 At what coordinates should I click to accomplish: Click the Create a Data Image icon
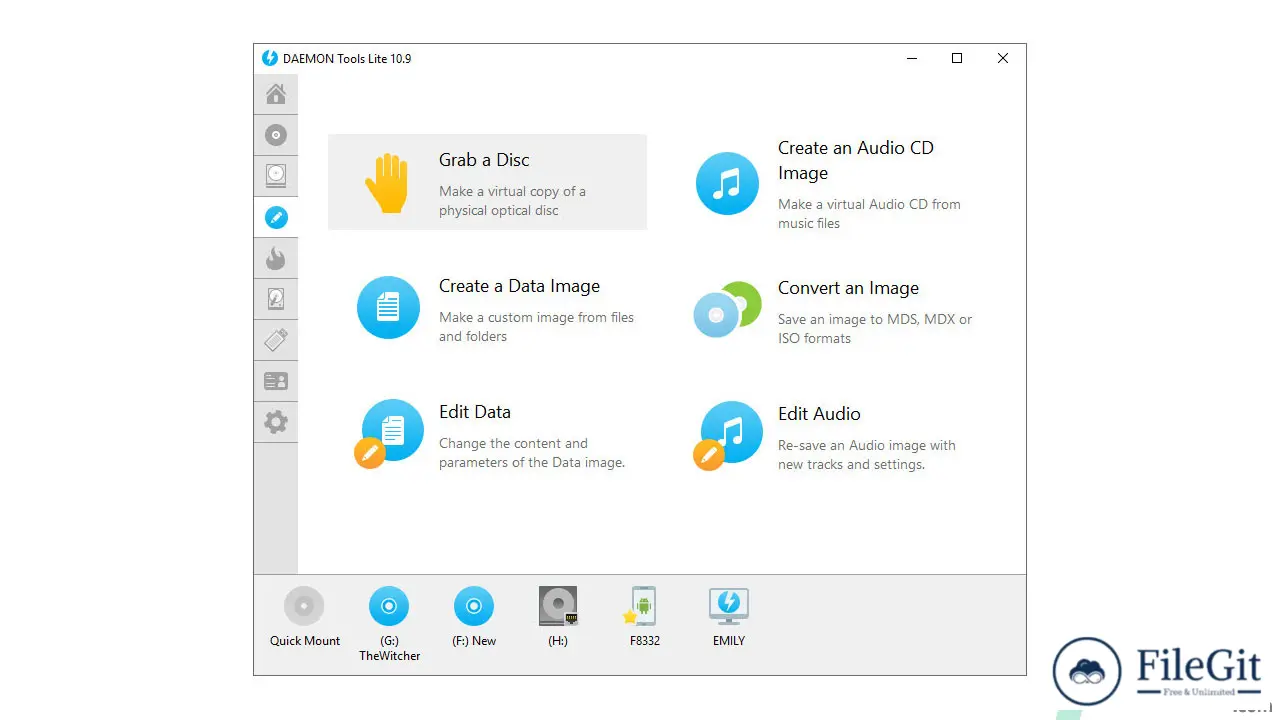pyautogui.click(x=388, y=307)
